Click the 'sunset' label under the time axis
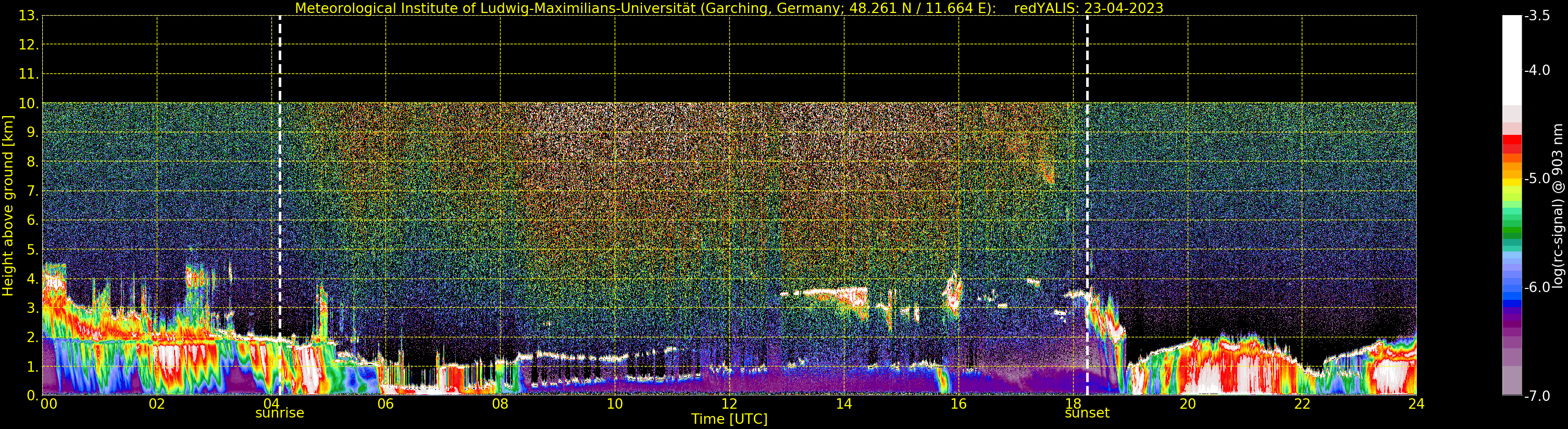The width and height of the screenshot is (1568, 429). coord(1087,413)
